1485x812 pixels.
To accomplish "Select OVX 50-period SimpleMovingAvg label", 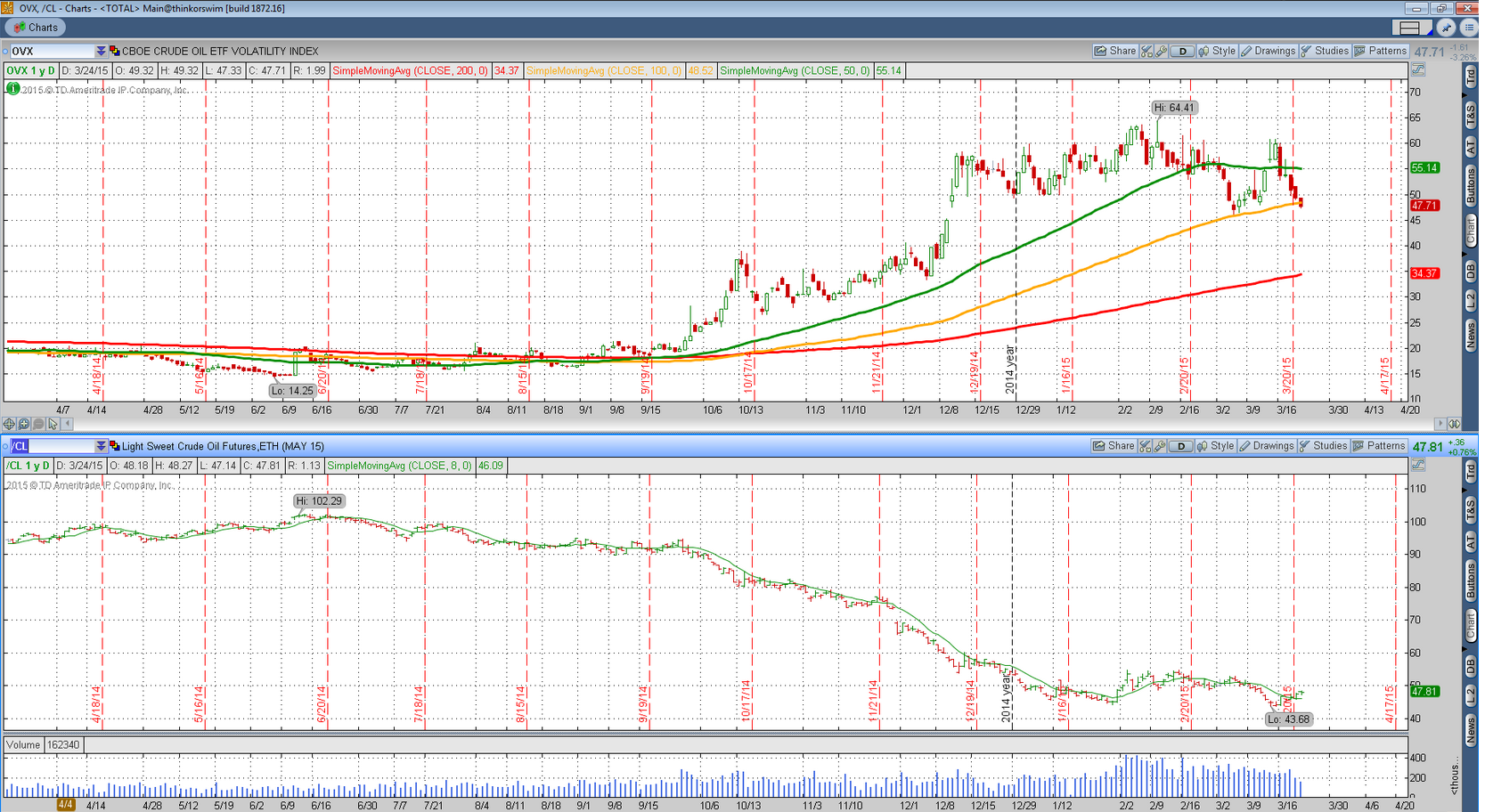I will coord(796,70).
